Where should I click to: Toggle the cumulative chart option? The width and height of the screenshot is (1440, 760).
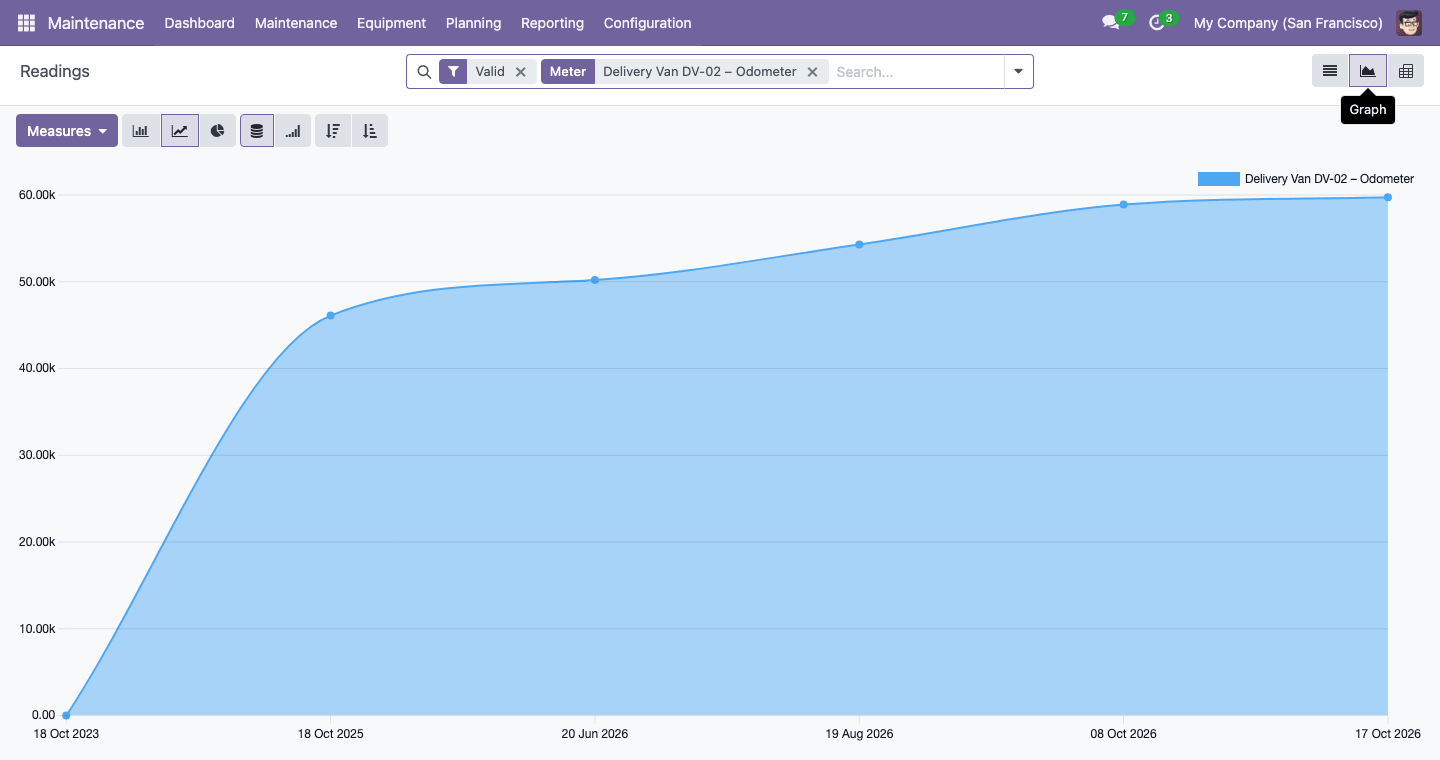[292, 131]
